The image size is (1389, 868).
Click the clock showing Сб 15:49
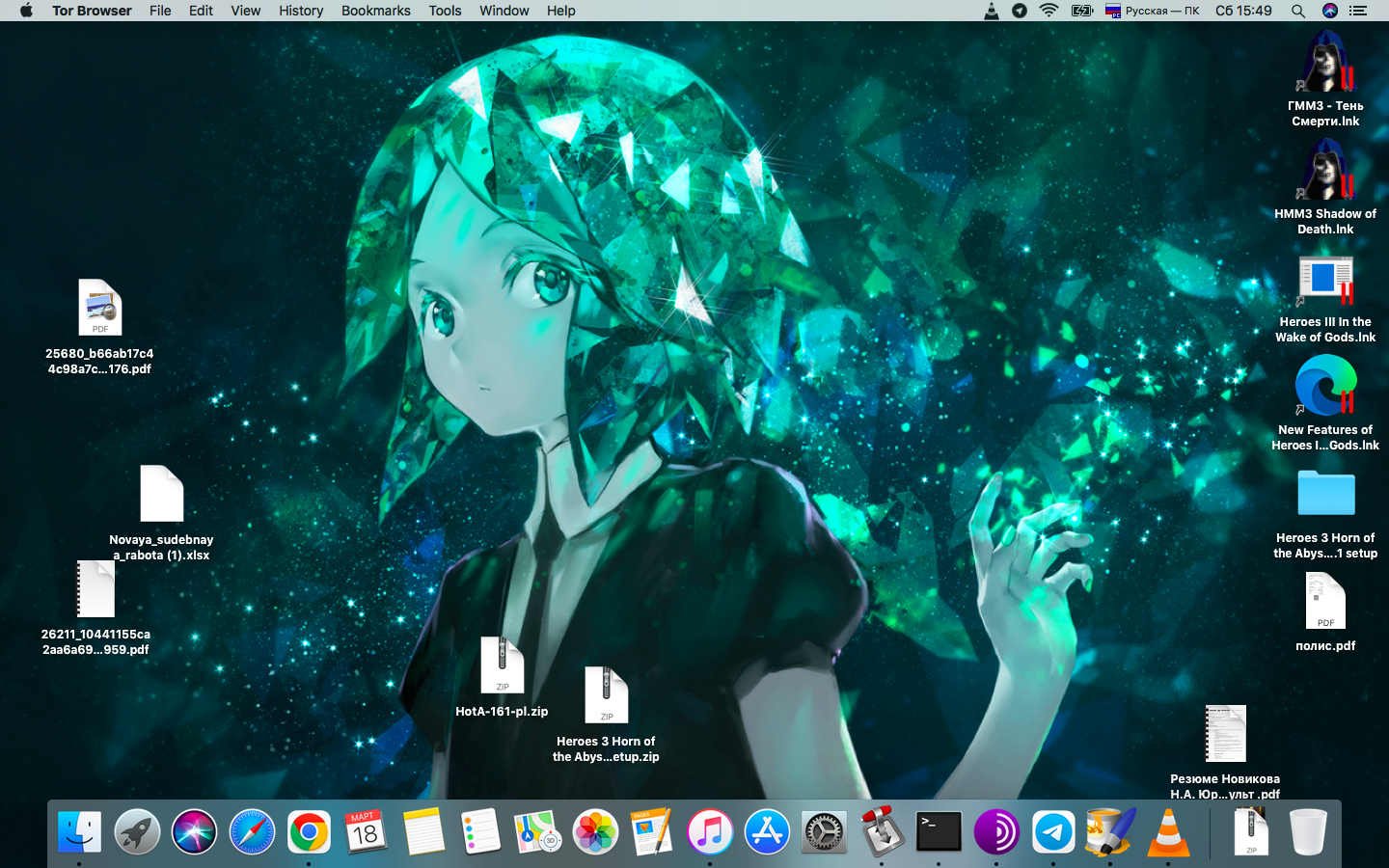[x=1243, y=11]
